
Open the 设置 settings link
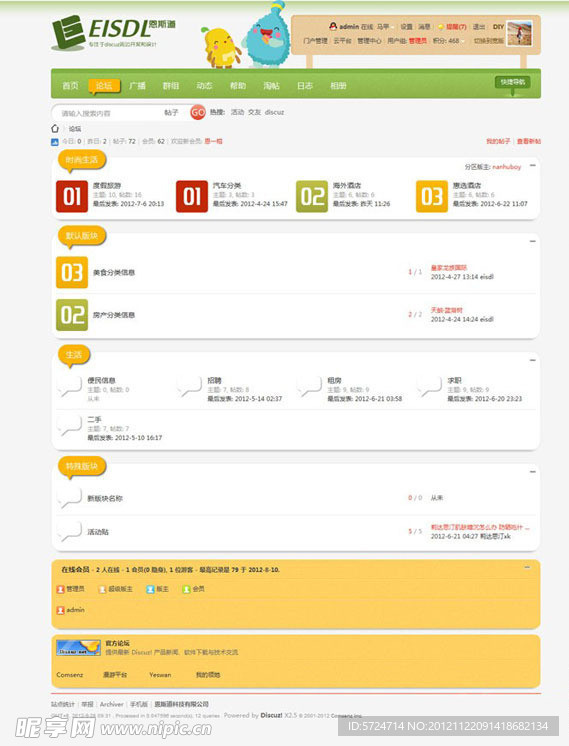pos(406,27)
